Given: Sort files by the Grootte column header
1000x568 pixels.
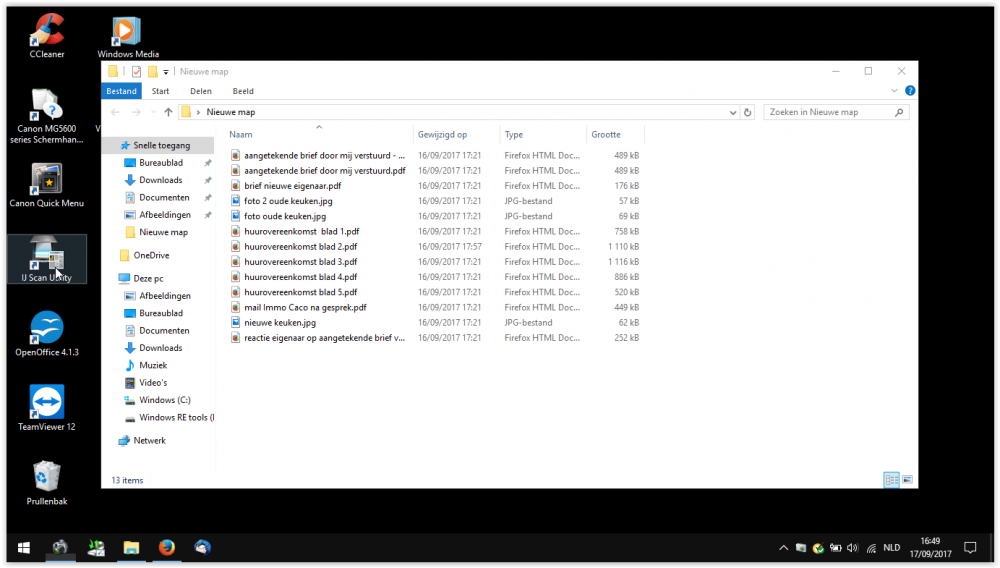Looking at the screenshot, I should pos(606,134).
